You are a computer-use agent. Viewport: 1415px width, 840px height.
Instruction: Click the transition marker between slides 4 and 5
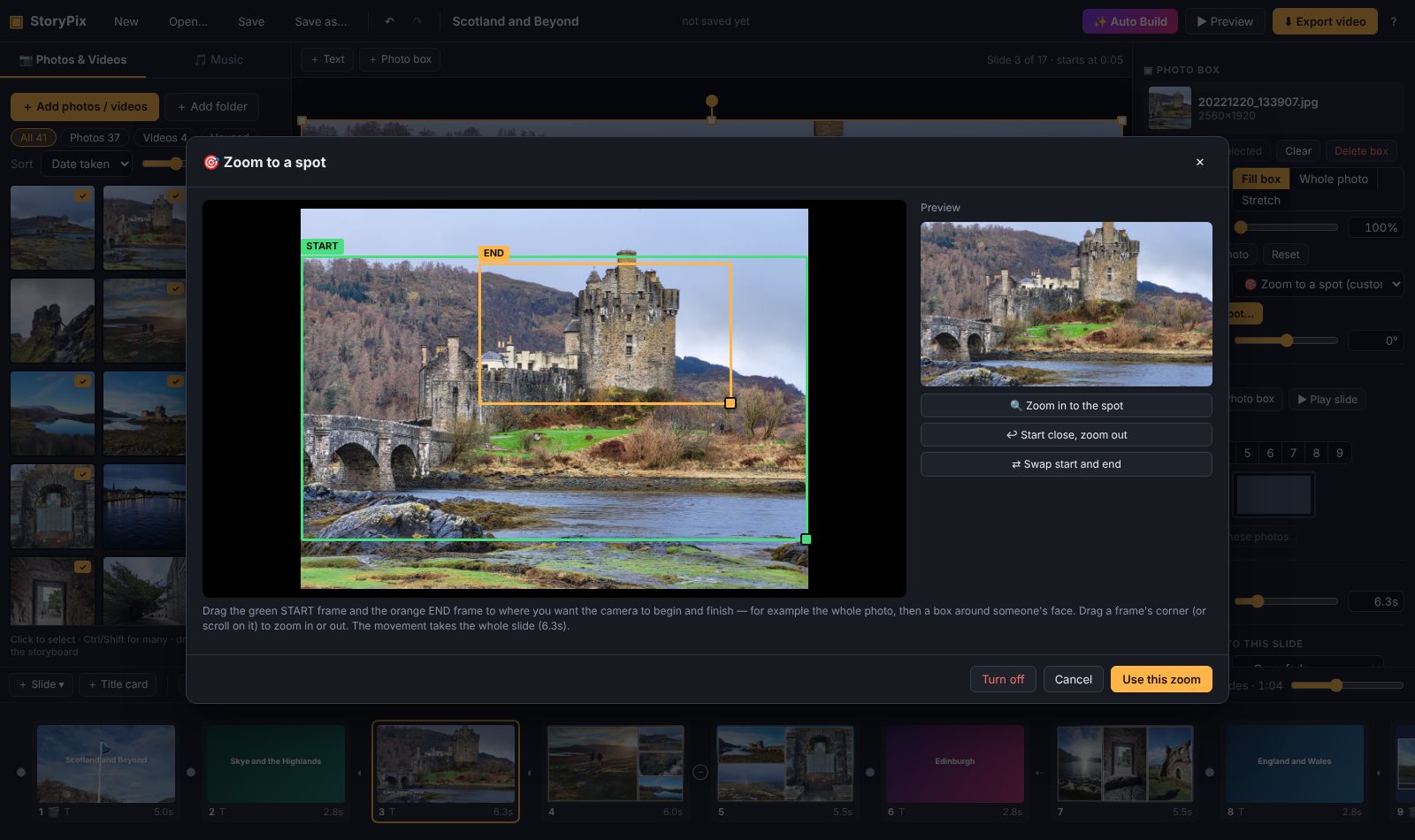pos(700,772)
